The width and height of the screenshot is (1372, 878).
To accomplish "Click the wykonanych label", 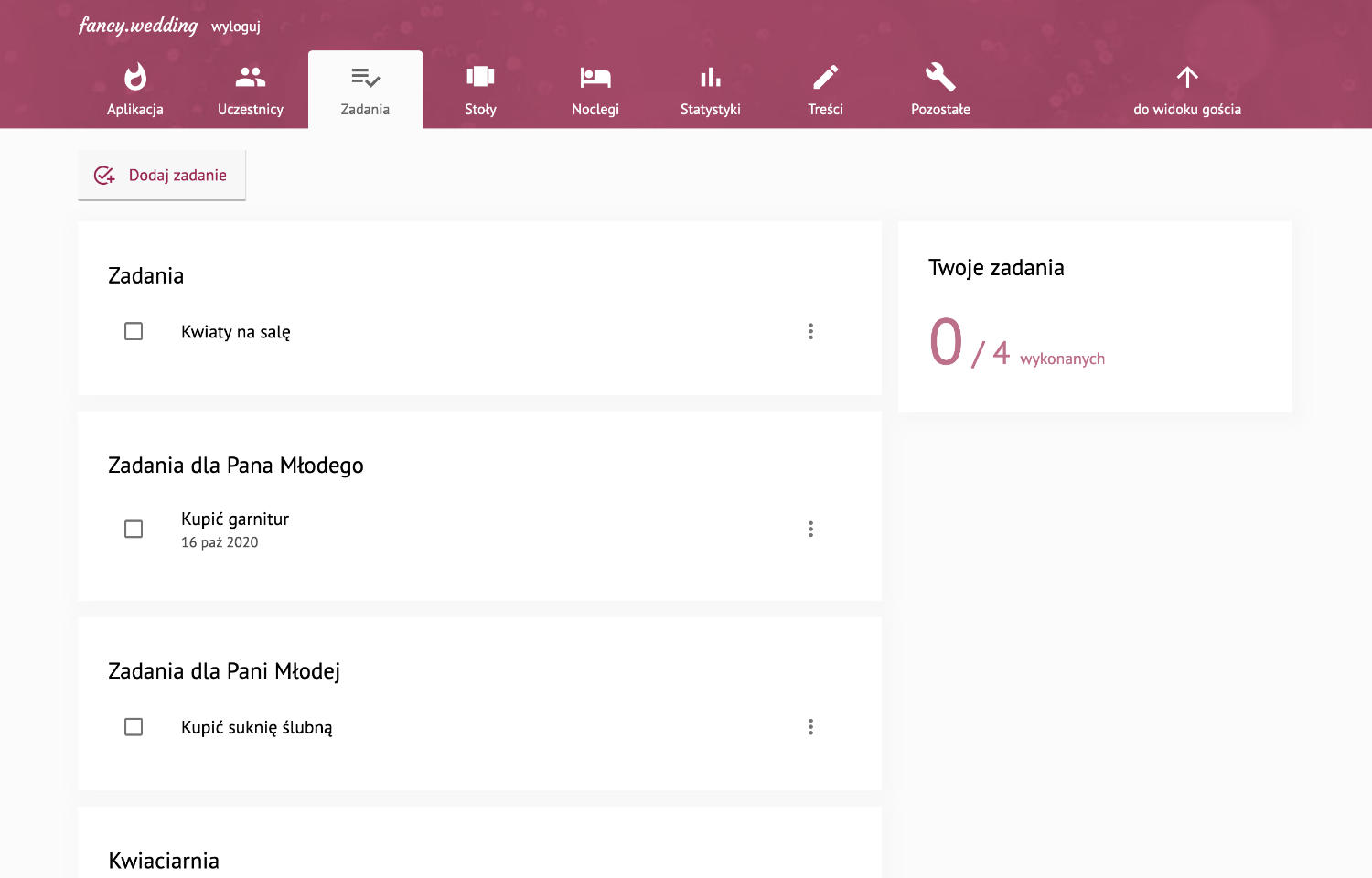I will (1062, 359).
